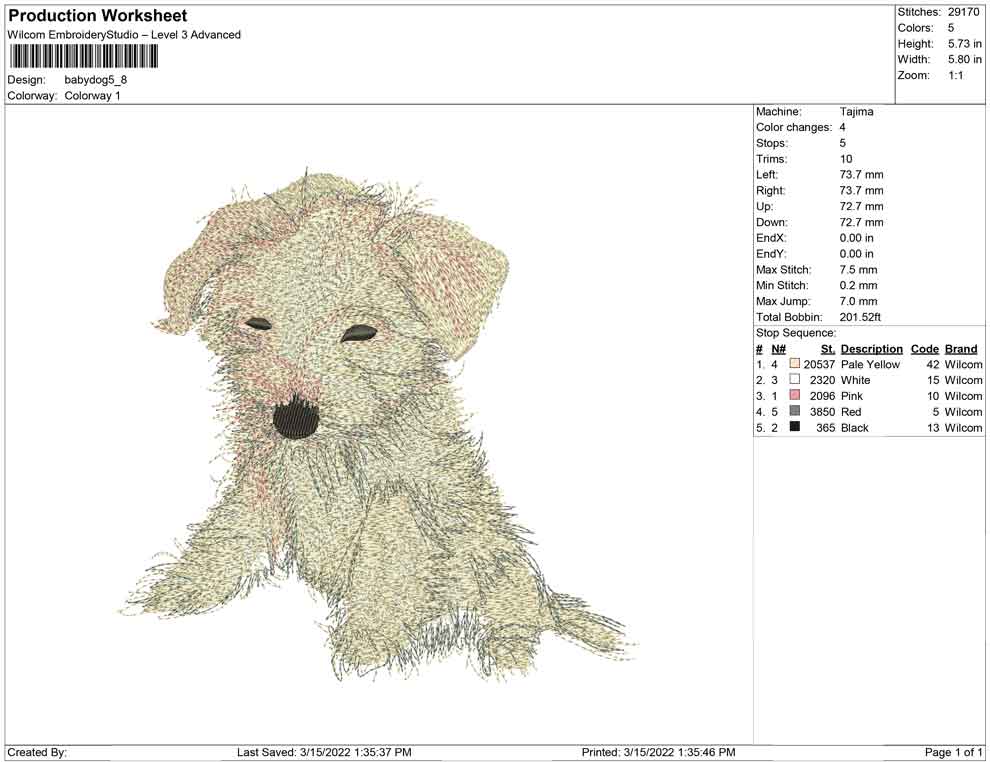The width and height of the screenshot is (990, 762).
Task: Click the Last Saved timestamp
Action: point(324,752)
